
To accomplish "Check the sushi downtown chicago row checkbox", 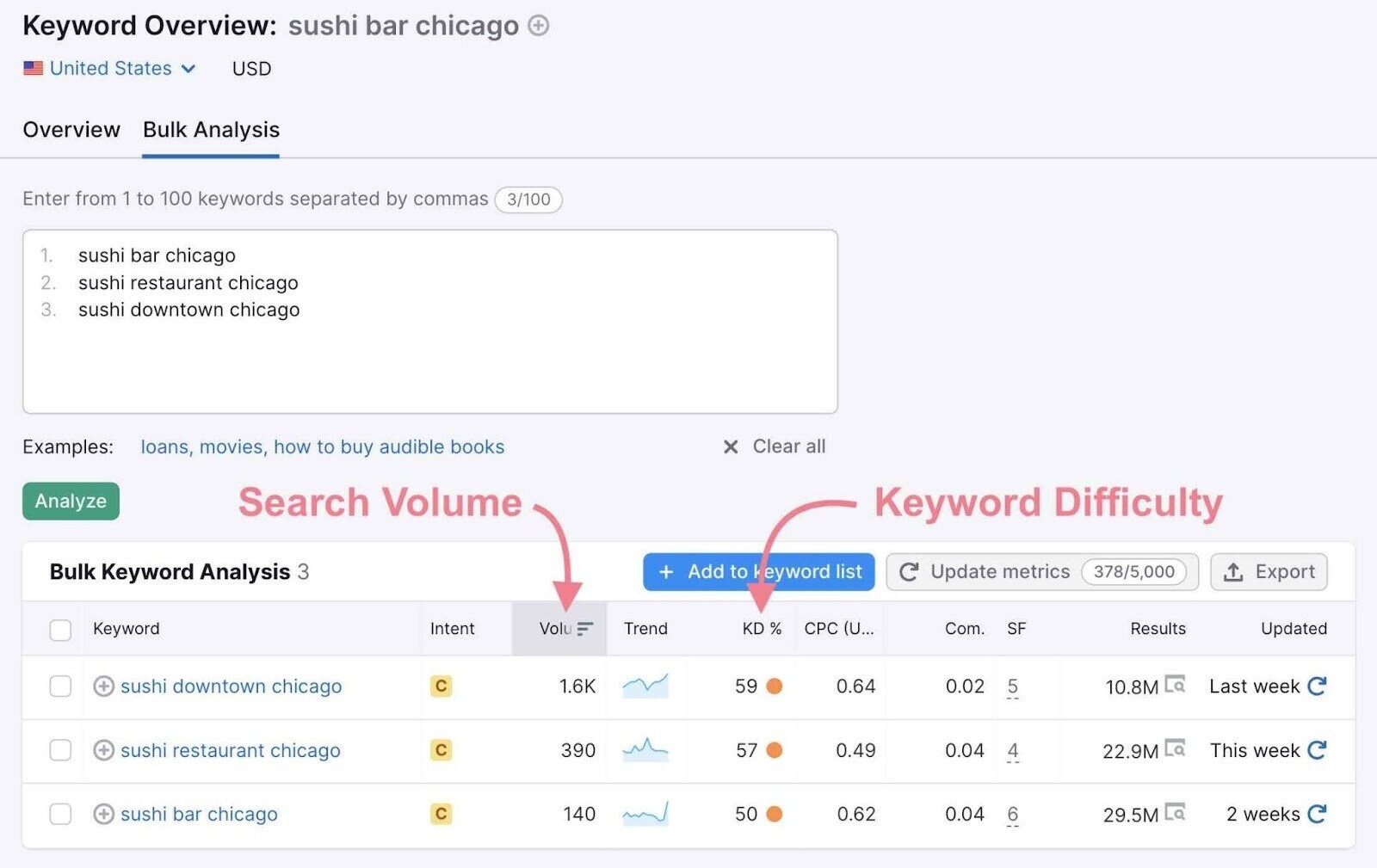I will click(60, 686).
